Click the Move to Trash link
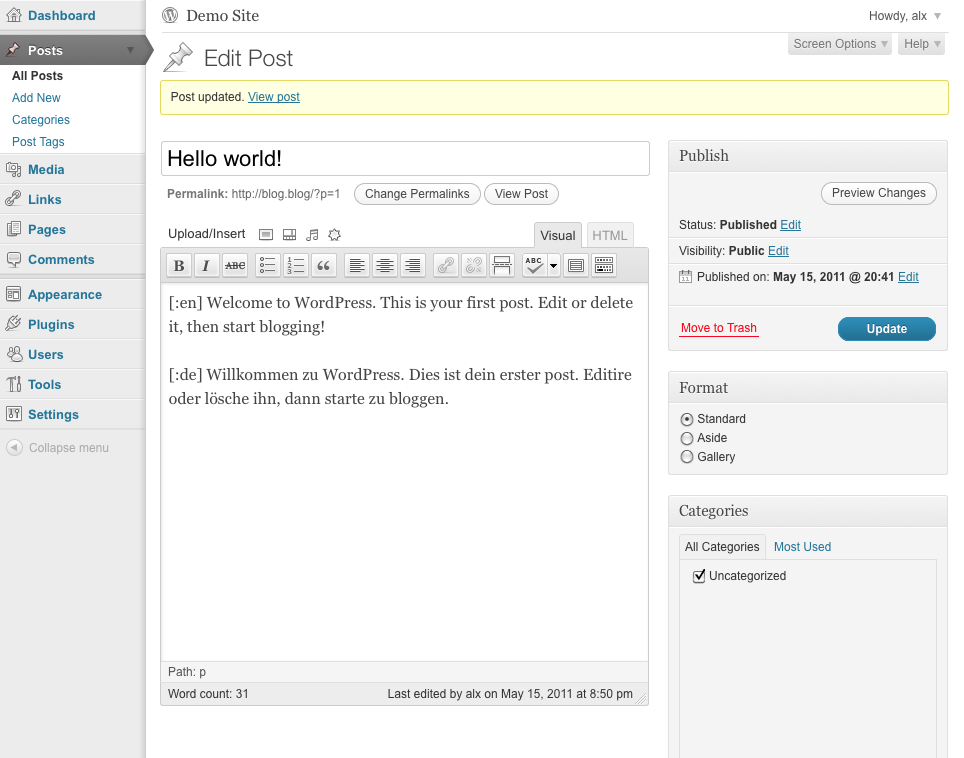This screenshot has width=964, height=758. 719,328
